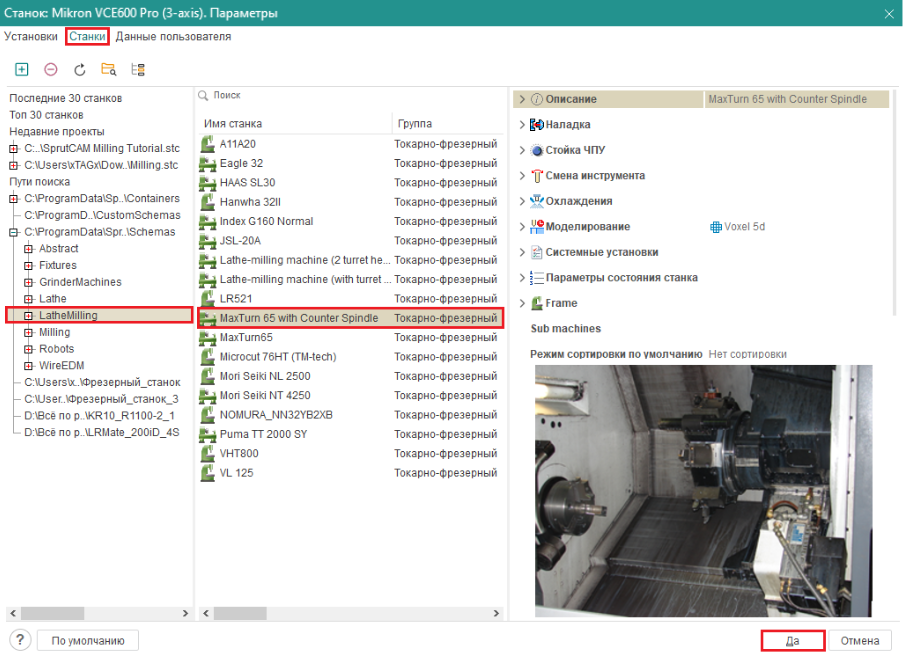Click the По умолчанию button
Screen dimensions: 903x653
(88, 641)
